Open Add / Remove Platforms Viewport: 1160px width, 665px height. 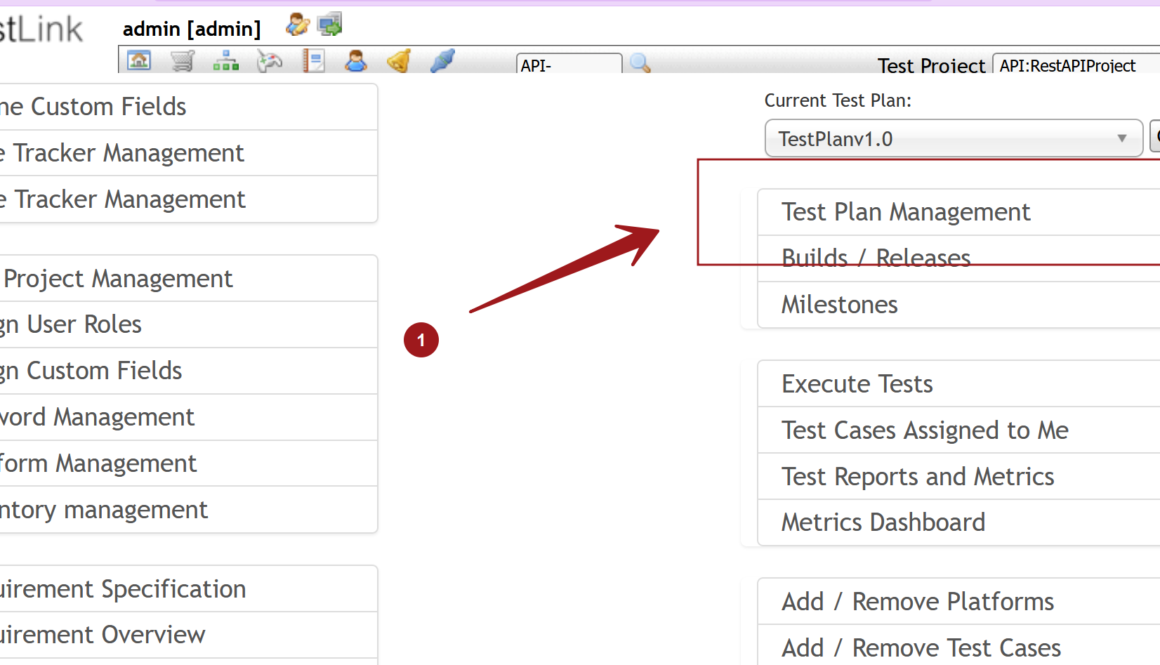(x=917, y=602)
